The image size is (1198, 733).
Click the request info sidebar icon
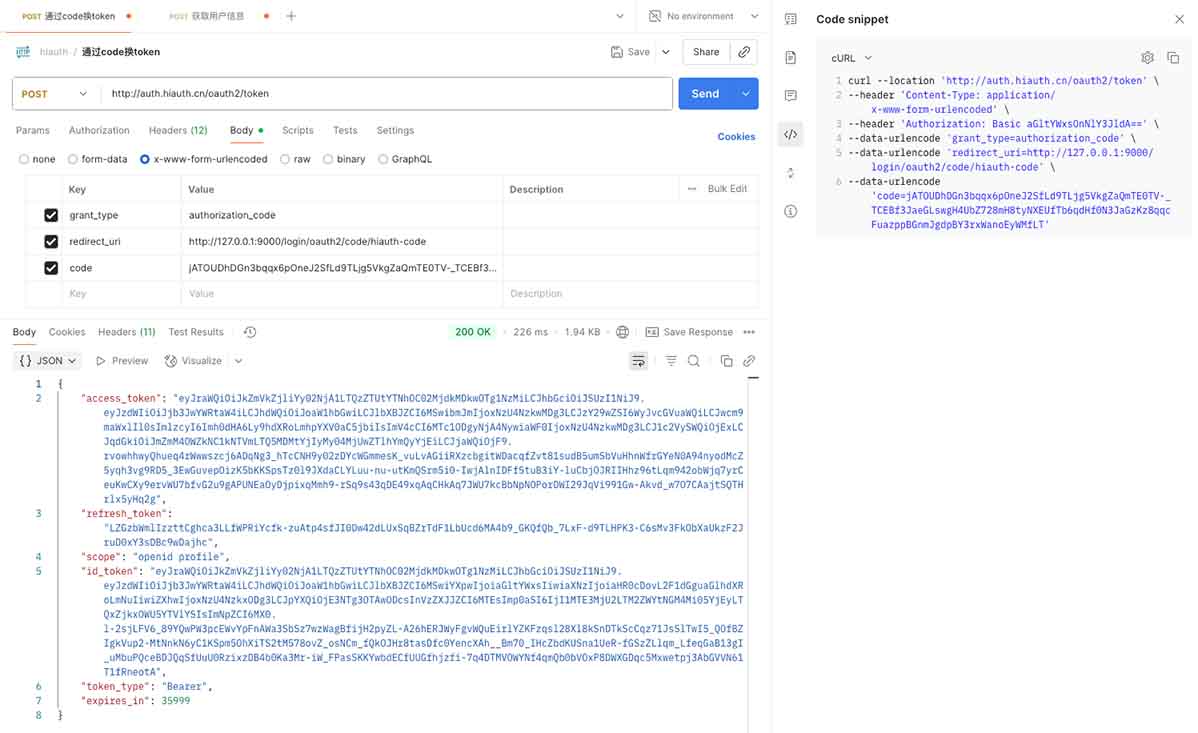click(790, 211)
